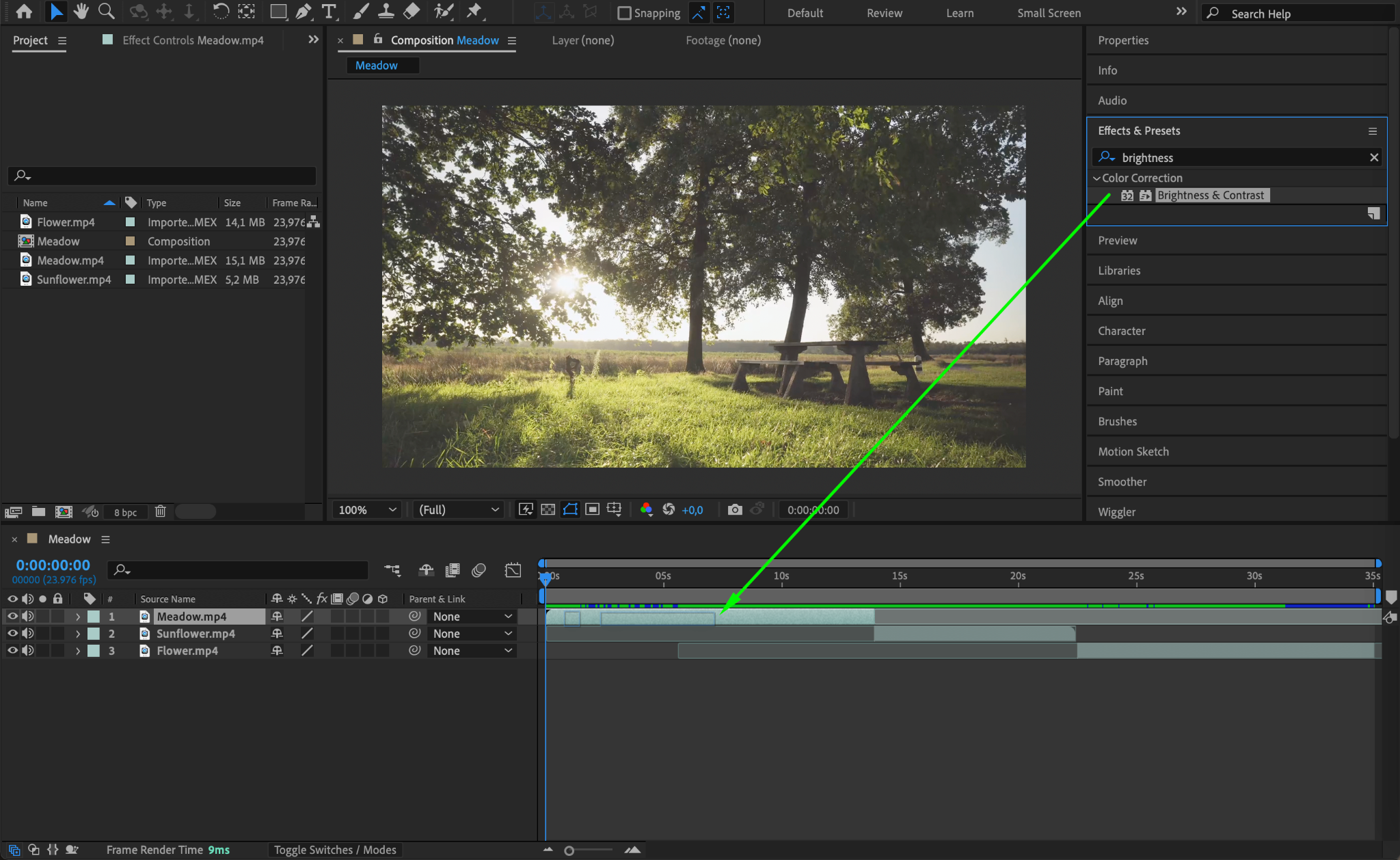The height and width of the screenshot is (860, 1400).
Task: Click the timeline zoom slider handle
Action: [569, 850]
